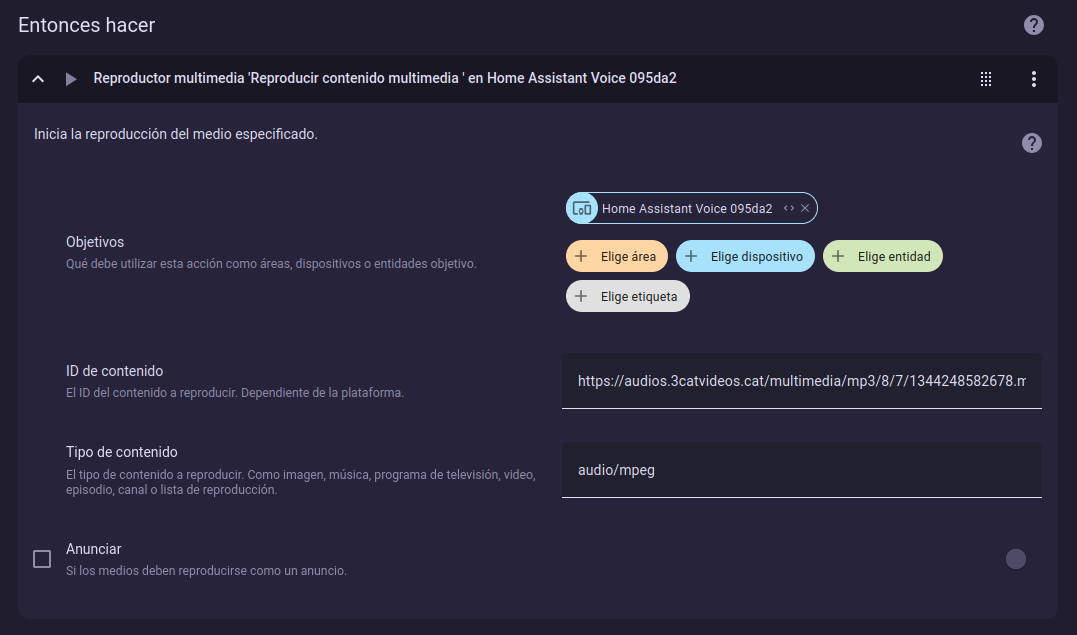This screenshot has height=635, width=1077.
Task: Open the action's three-dot overflow menu
Action: point(1034,79)
